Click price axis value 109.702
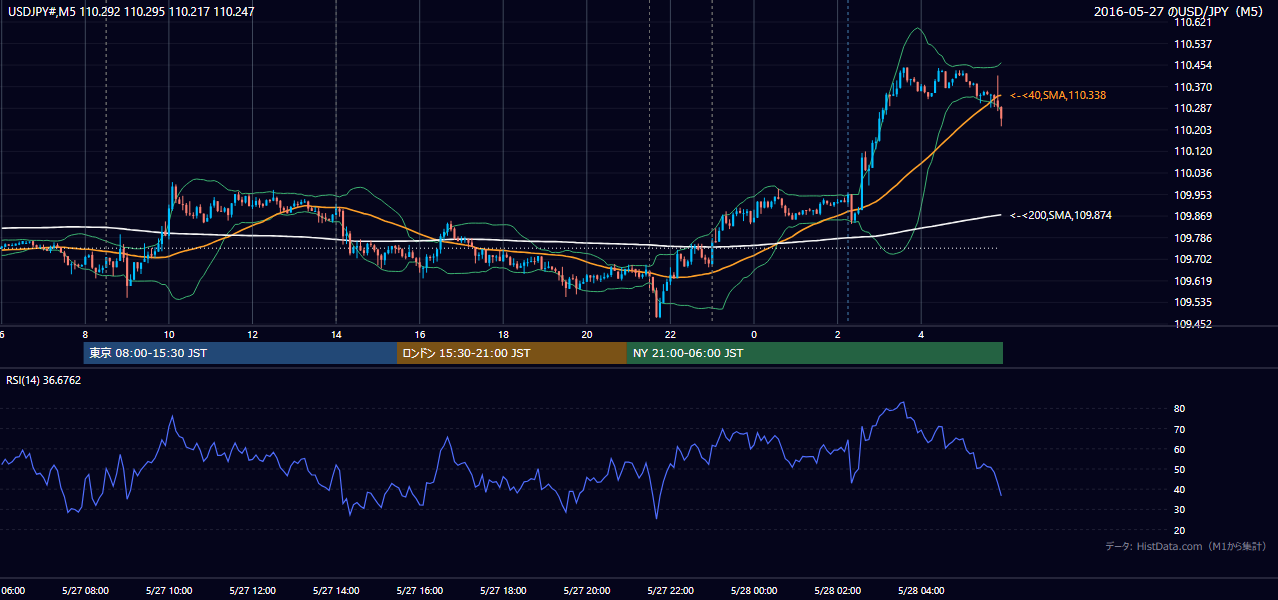The width and height of the screenshot is (1278, 600). coord(1193,259)
